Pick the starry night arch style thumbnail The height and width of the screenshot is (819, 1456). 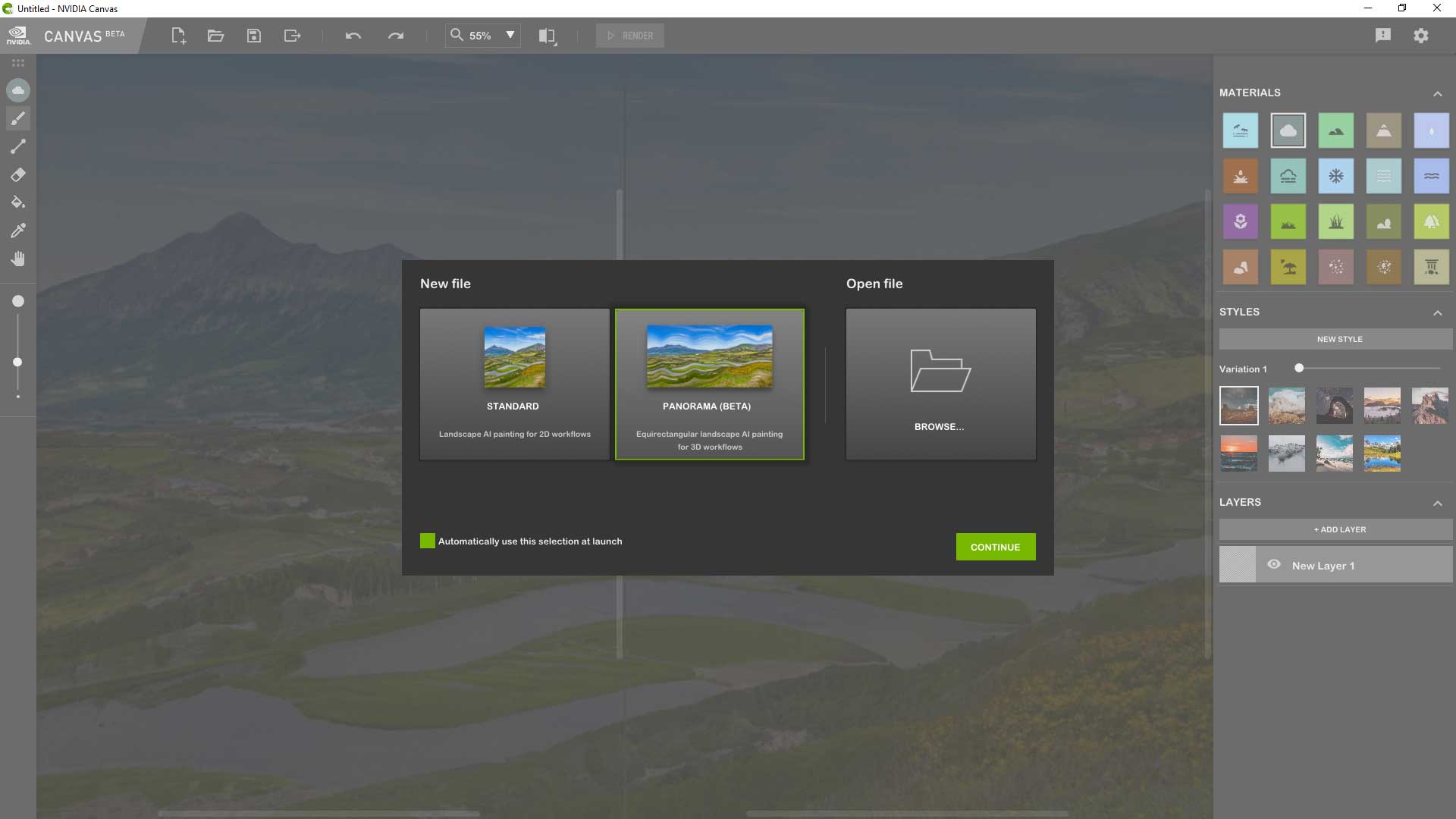click(1335, 406)
